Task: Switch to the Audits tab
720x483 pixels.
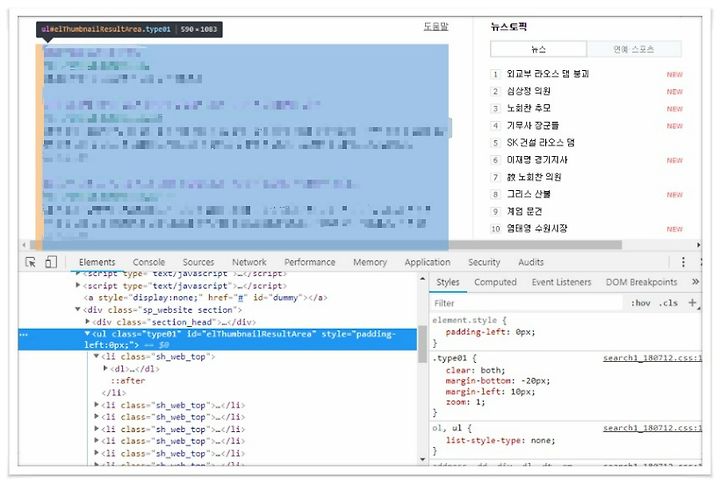Action: pyautogui.click(x=531, y=262)
